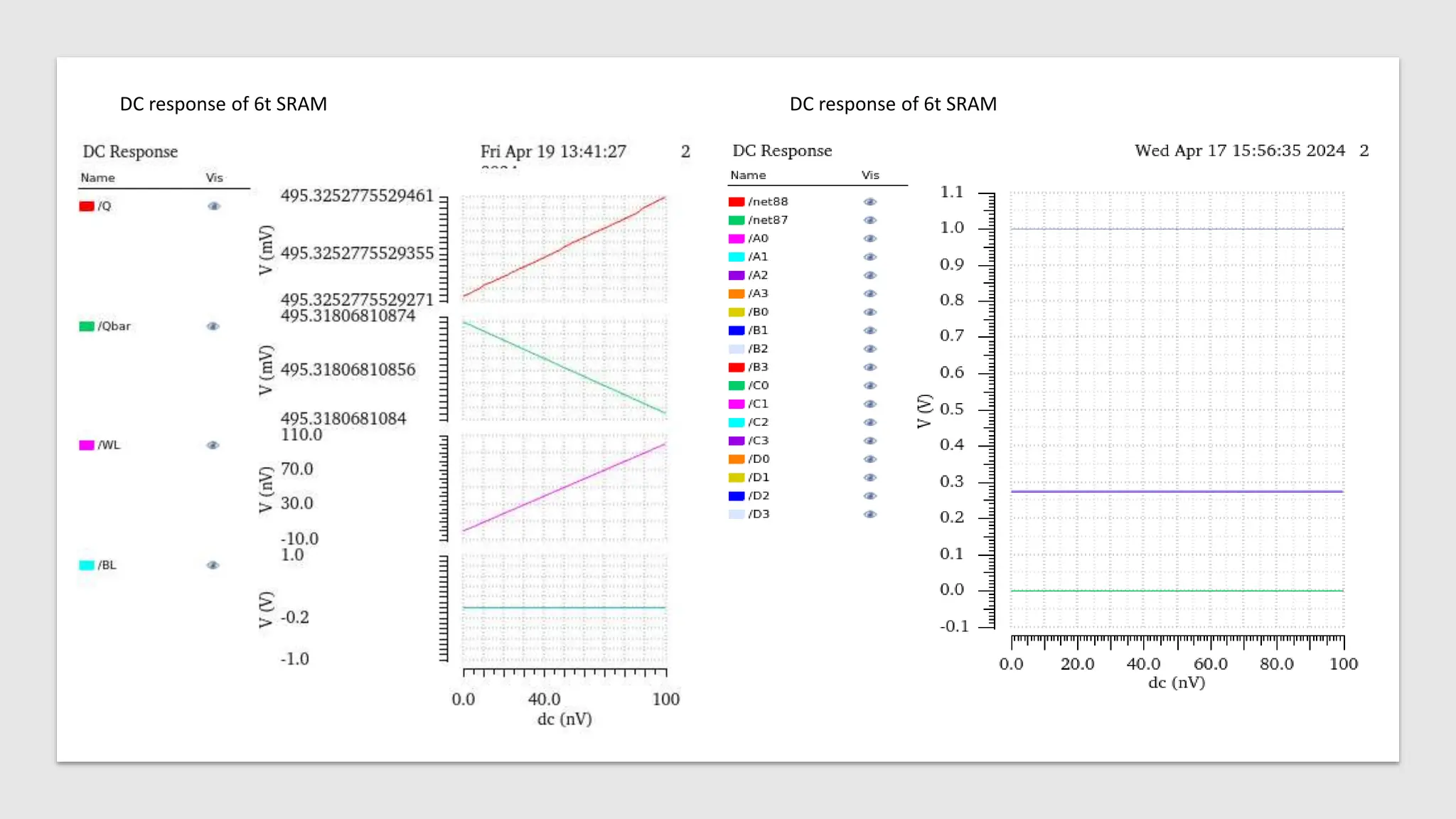Click the Name column header in left legend
Viewport: 1456px width, 819px height.
[97, 178]
